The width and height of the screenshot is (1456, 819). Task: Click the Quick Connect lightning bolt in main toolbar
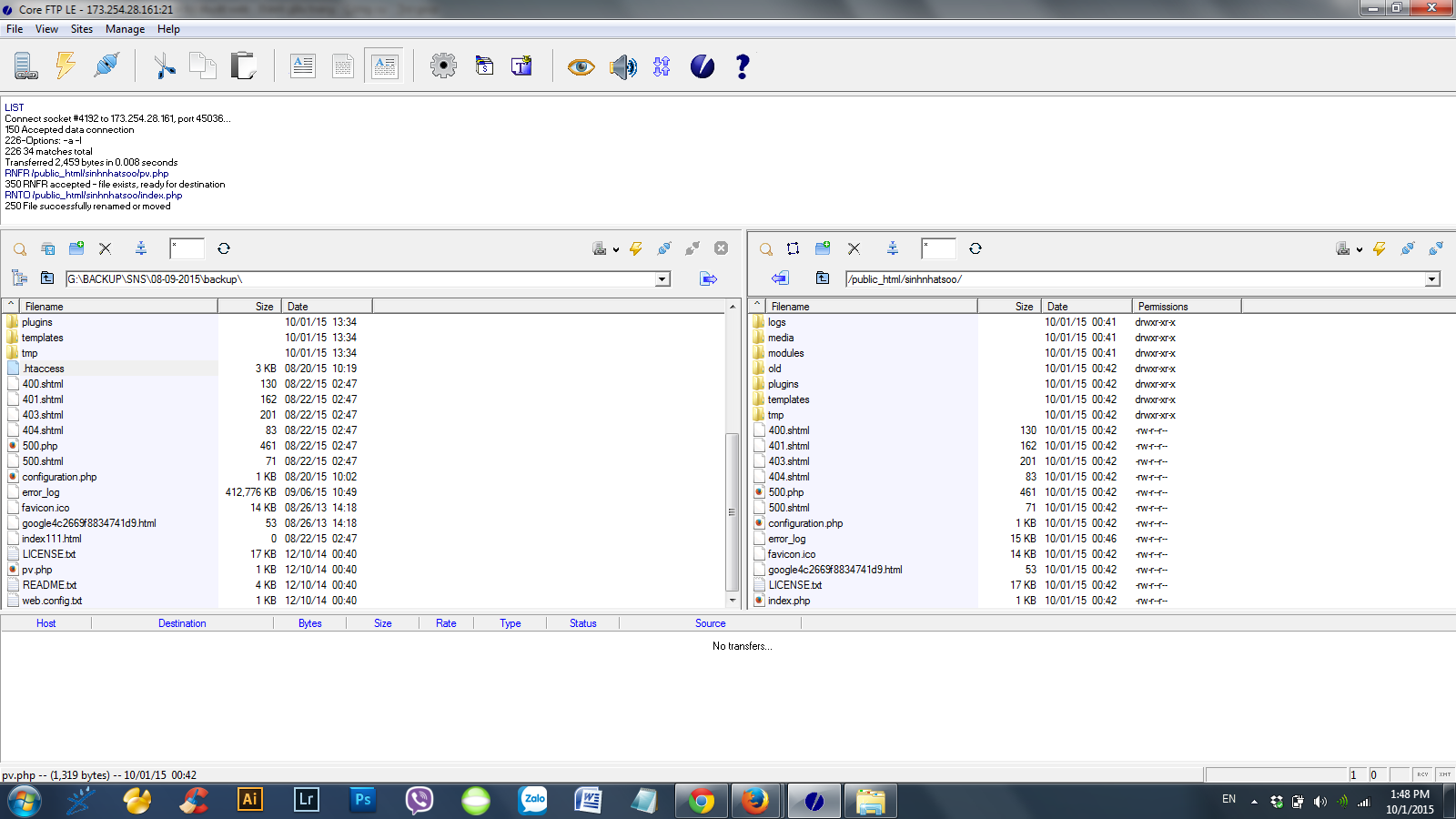click(x=66, y=66)
